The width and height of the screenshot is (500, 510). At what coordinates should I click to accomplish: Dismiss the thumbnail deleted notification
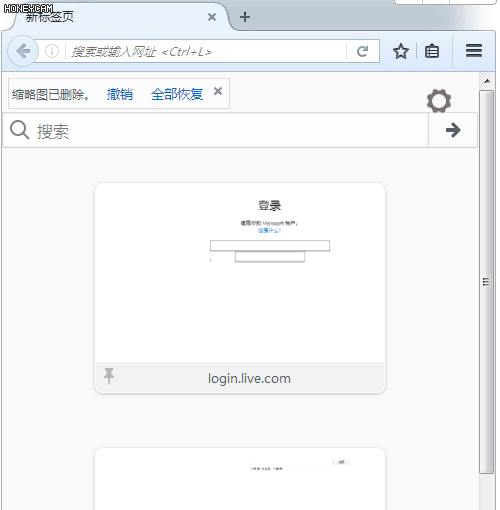click(218, 91)
